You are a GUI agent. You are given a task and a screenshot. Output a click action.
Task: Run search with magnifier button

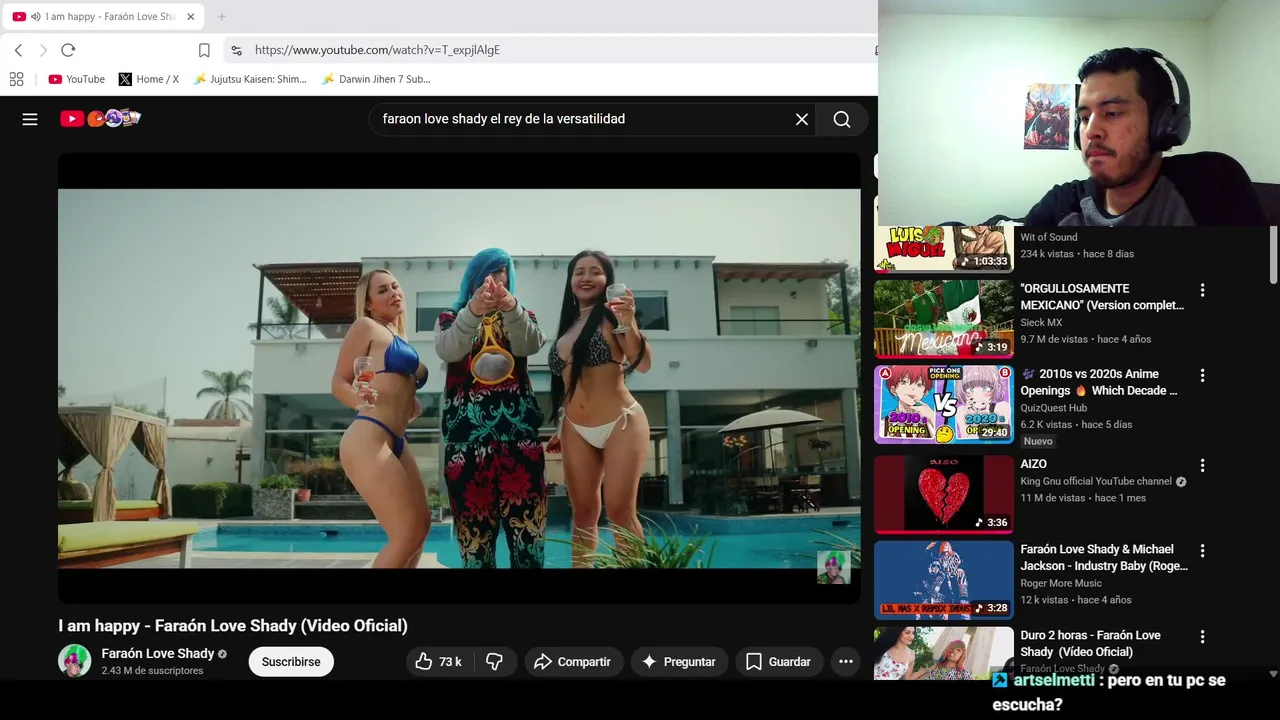(x=842, y=119)
